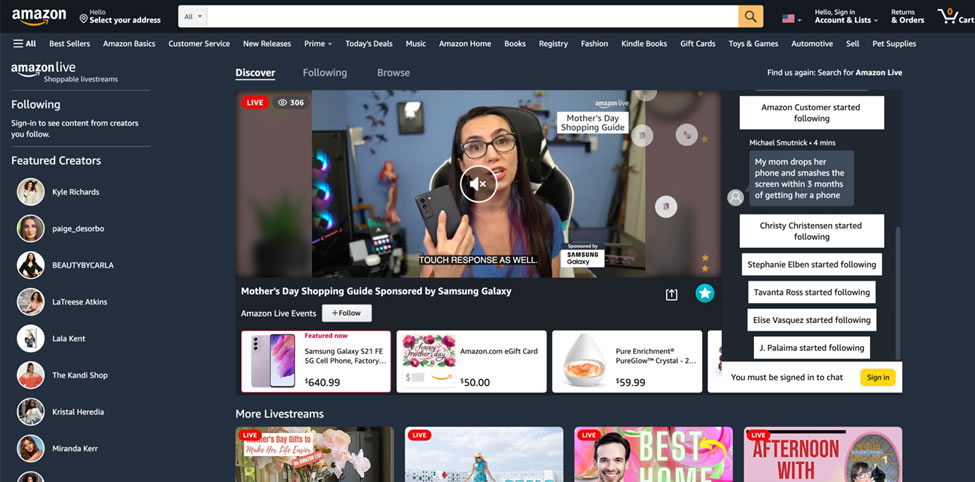Switch to the Discover tab
The height and width of the screenshot is (482, 975).
point(255,73)
